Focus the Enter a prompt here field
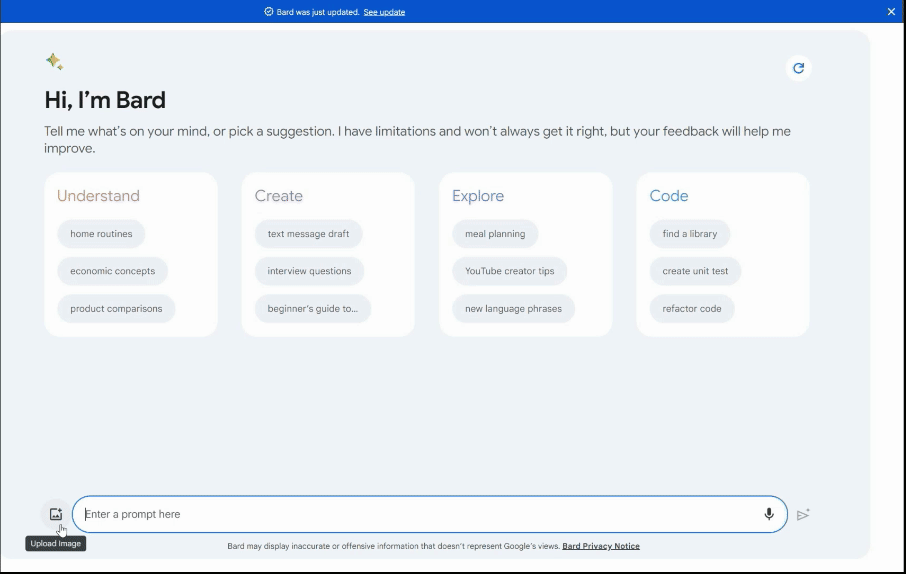 [430, 514]
